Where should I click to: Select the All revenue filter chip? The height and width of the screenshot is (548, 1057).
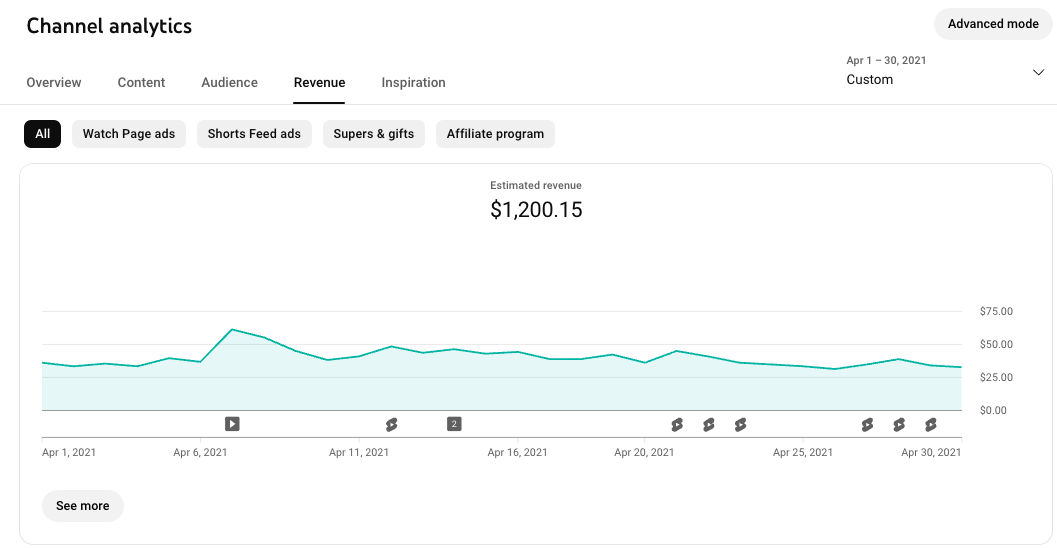[x=42, y=134]
